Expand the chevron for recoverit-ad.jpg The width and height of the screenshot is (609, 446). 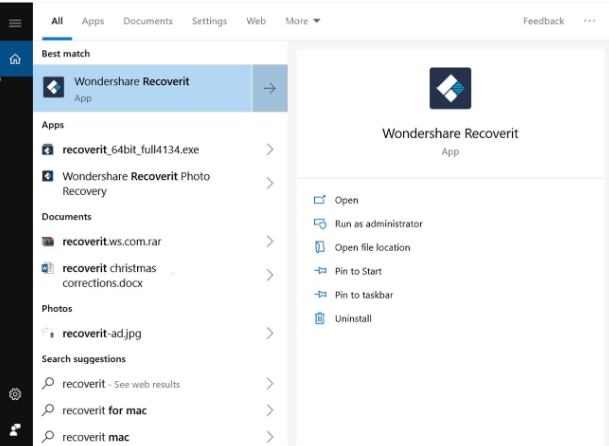(270, 333)
